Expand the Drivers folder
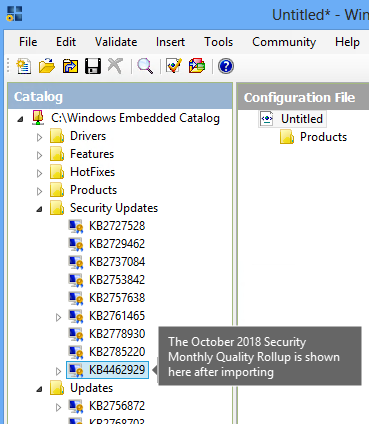This screenshot has width=369, height=424. pyautogui.click(x=39, y=137)
